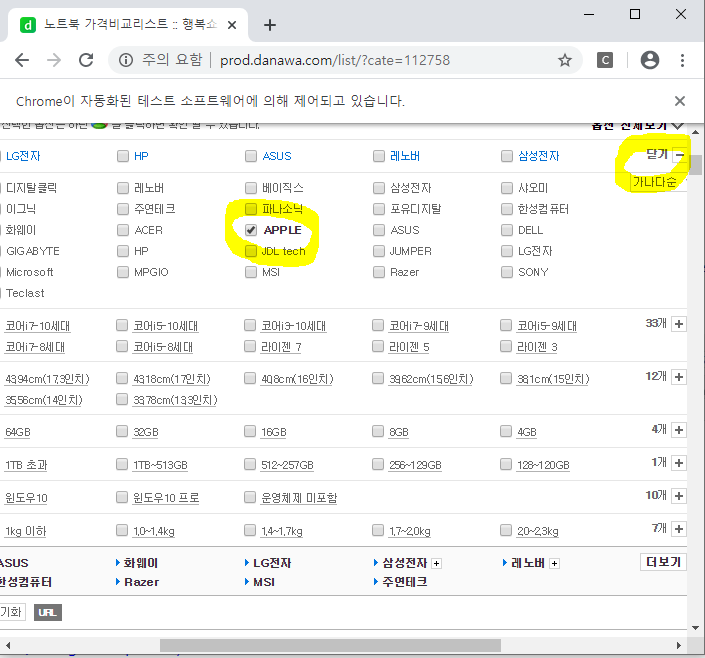Click the horizontal scrollbar thumb

(x=330, y=645)
